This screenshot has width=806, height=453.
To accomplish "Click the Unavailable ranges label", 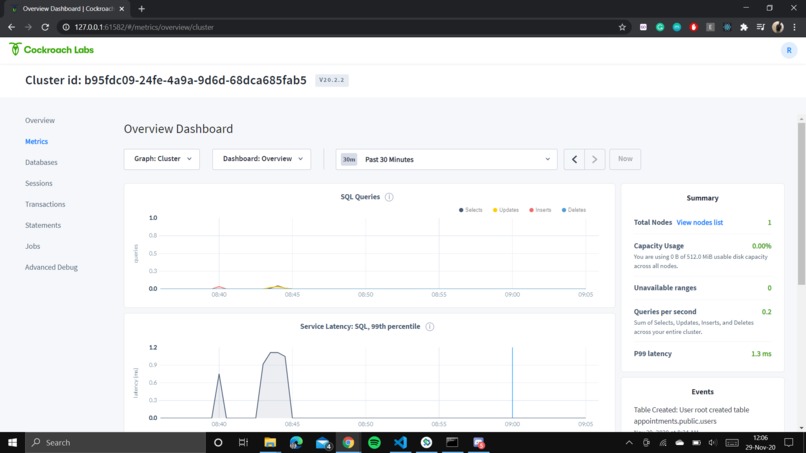I will coord(665,288).
